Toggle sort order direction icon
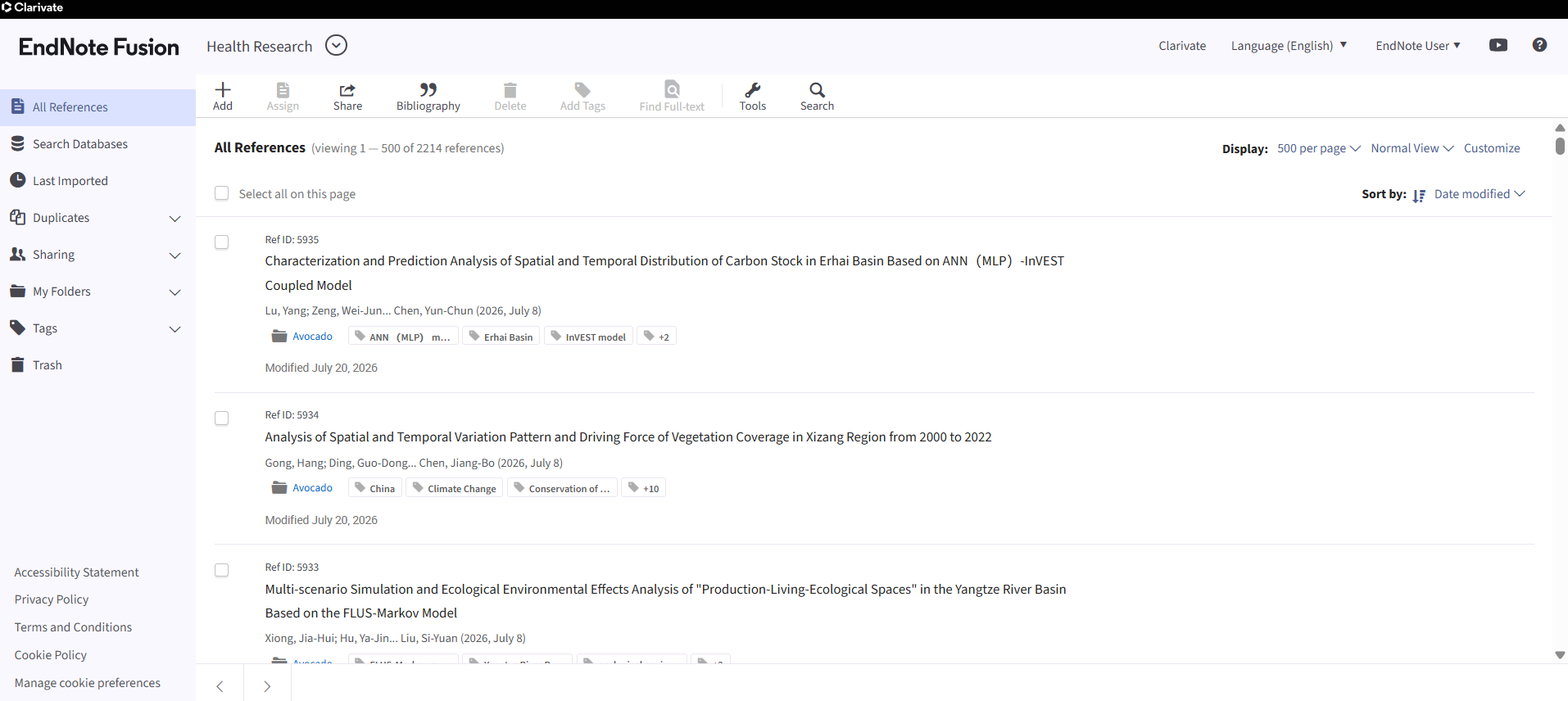The height and width of the screenshot is (701, 1568). pos(1419,195)
